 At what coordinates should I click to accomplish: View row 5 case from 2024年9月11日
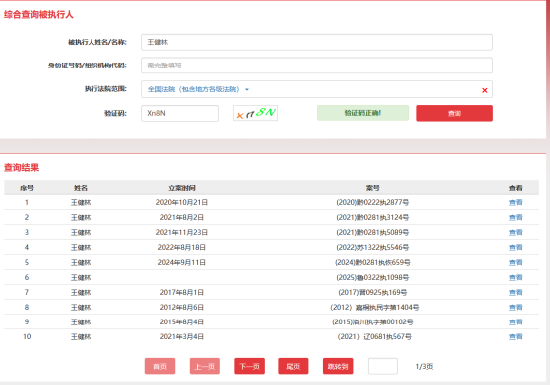pyautogui.click(x=516, y=262)
